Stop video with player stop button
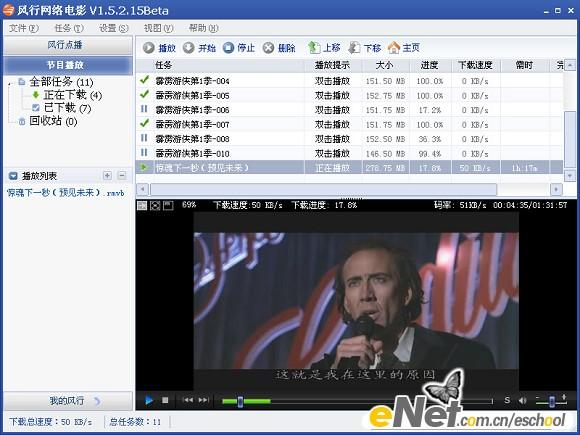Viewport: 580px width, 435px height. tap(165, 400)
